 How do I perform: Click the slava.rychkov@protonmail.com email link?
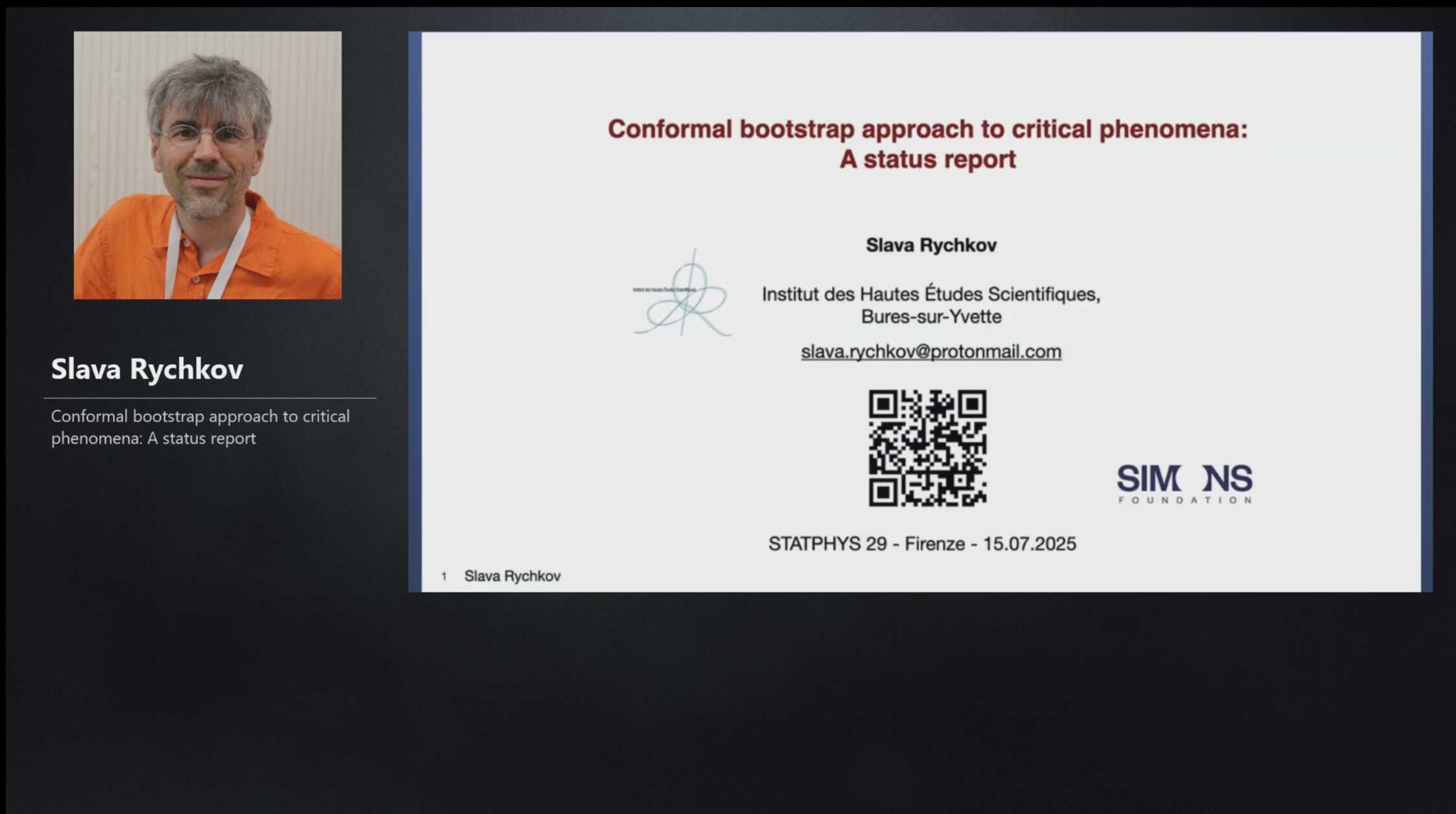point(930,352)
